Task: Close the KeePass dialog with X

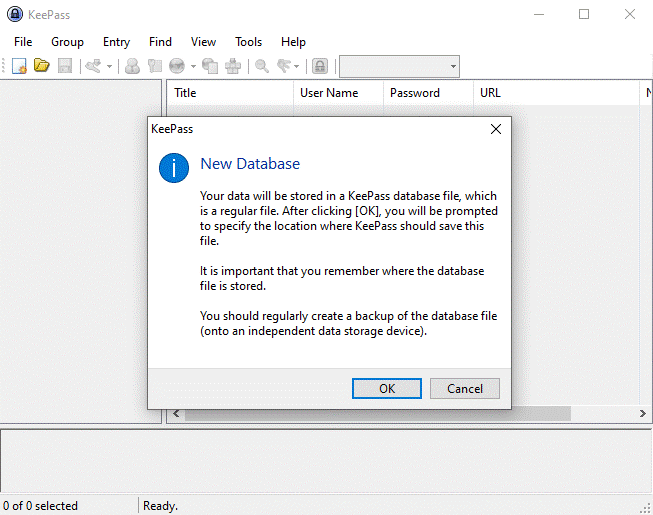Action: 496,129
